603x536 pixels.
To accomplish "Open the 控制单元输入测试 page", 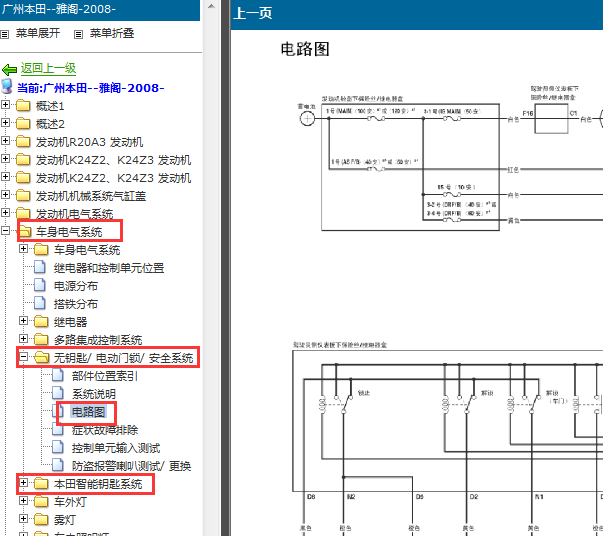I will point(116,448).
